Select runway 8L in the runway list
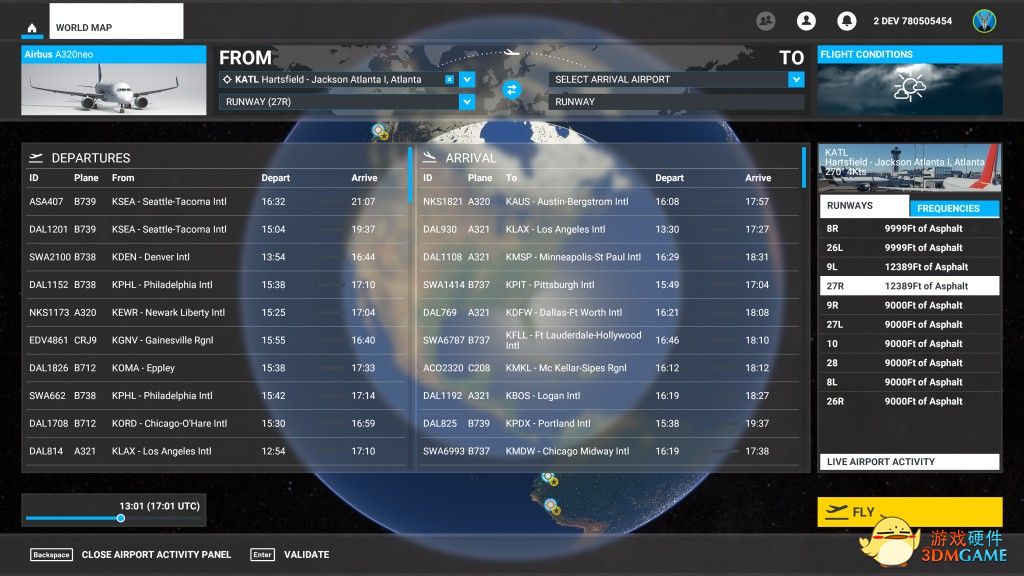1024x576 pixels. (x=909, y=382)
